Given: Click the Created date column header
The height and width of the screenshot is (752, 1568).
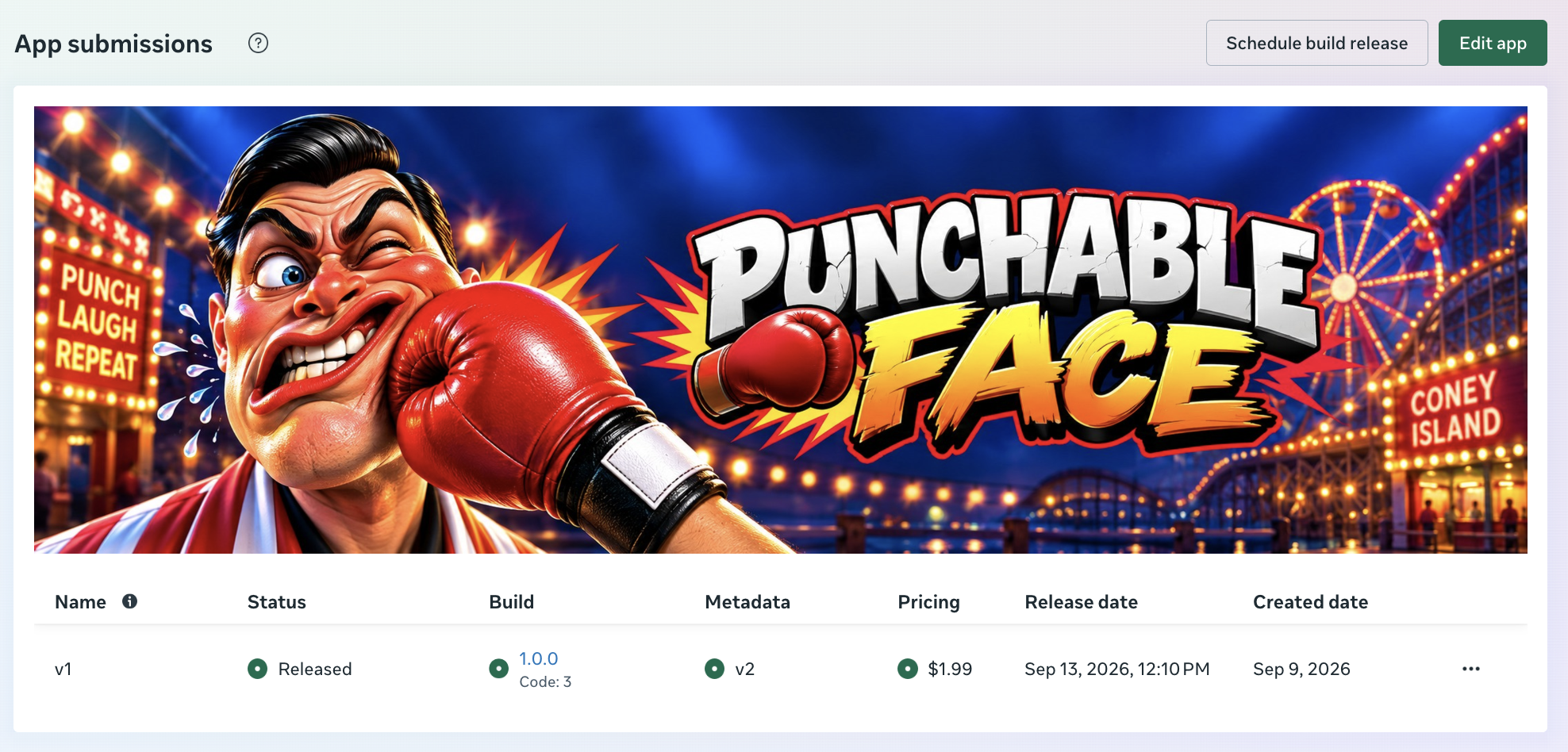Looking at the screenshot, I should click(x=1310, y=602).
